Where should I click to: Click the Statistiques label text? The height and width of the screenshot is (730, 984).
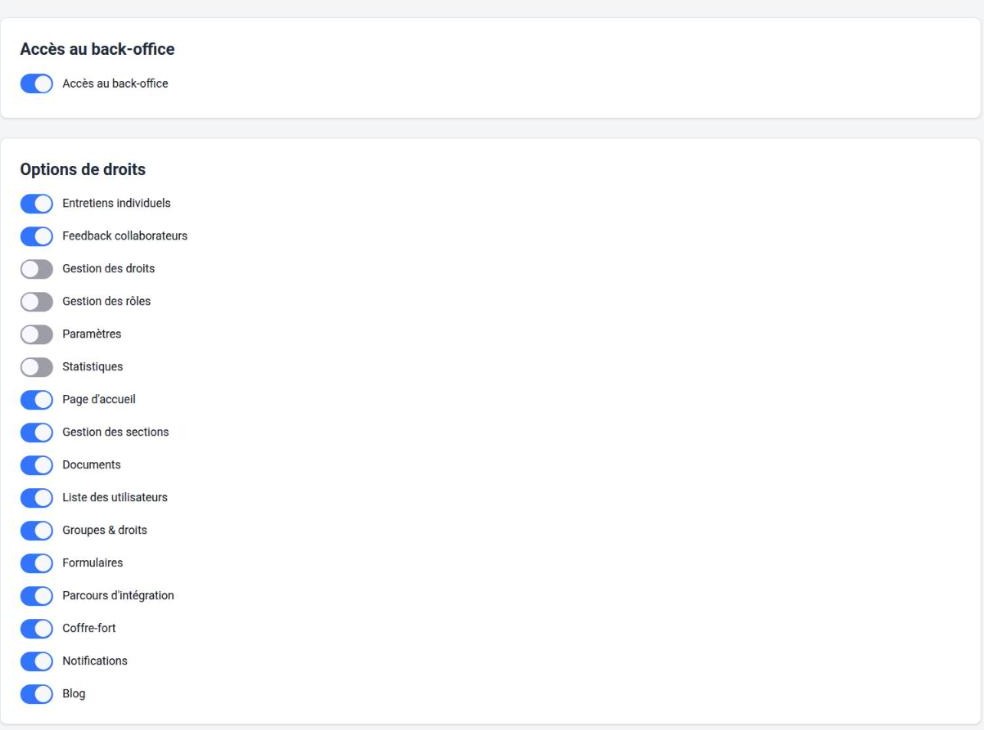[x=93, y=366]
